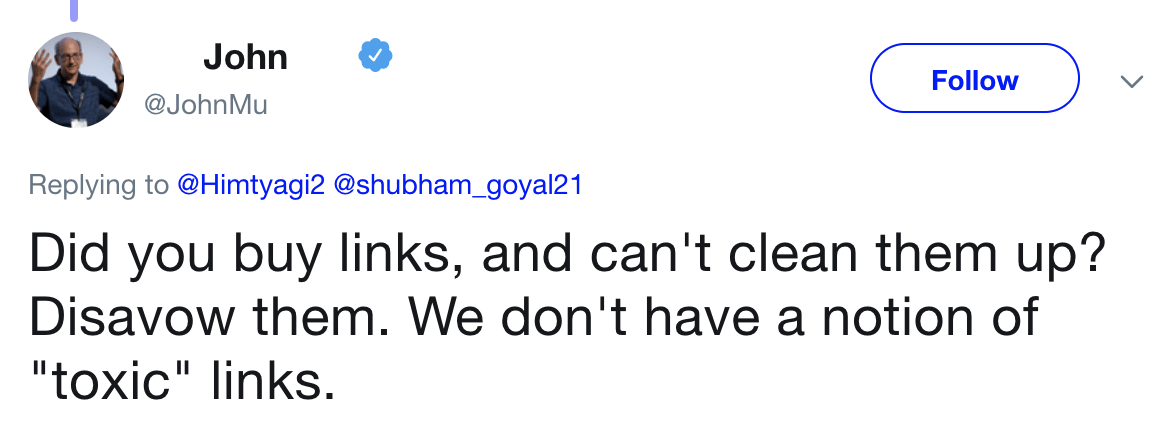Open the @JohnMu handle link
Image resolution: width=1172 pixels, height=432 pixels.
coord(207,104)
